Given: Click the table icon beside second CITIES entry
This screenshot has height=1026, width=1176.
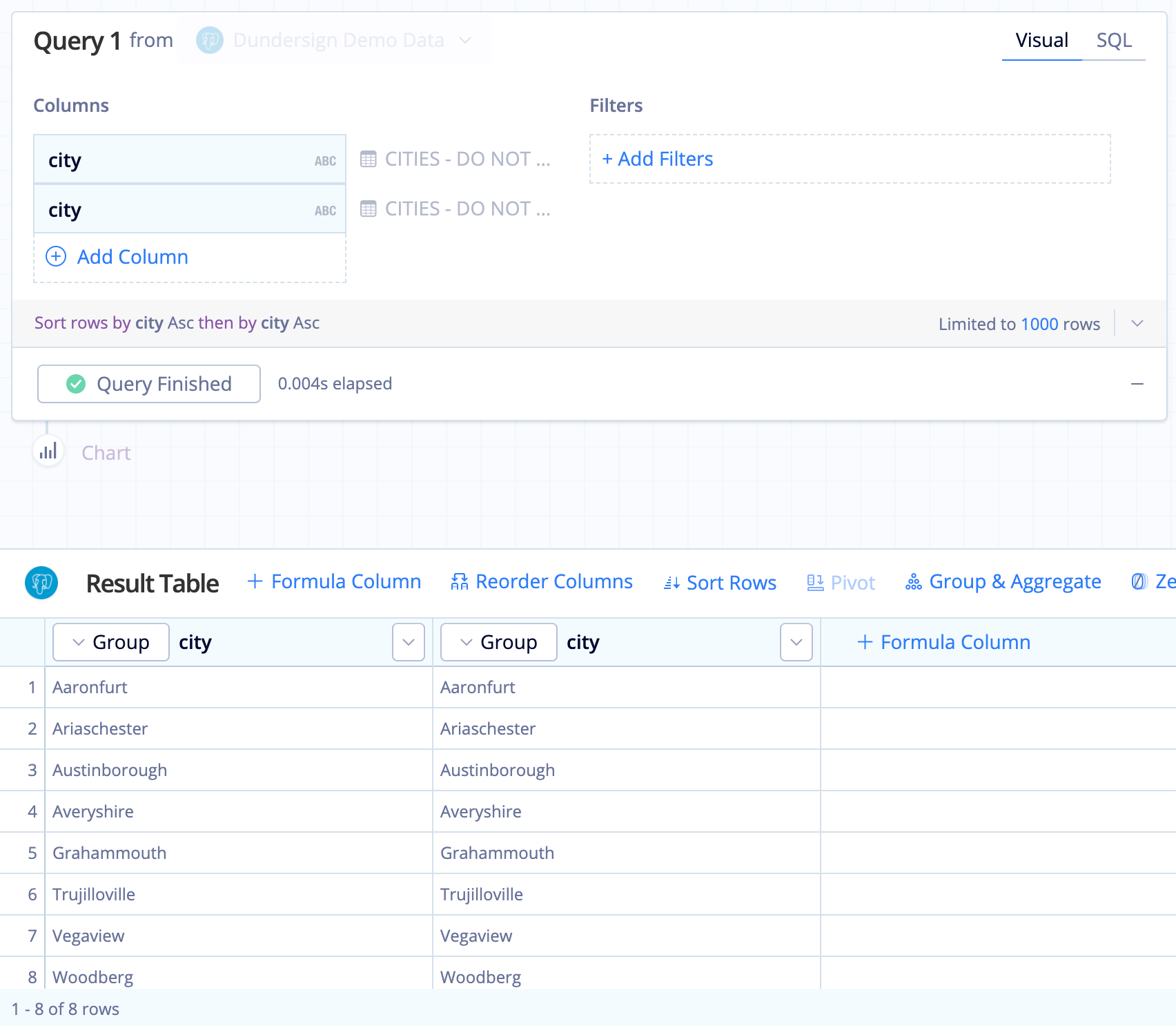Looking at the screenshot, I should pyautogui.click(x=369, y=209).
